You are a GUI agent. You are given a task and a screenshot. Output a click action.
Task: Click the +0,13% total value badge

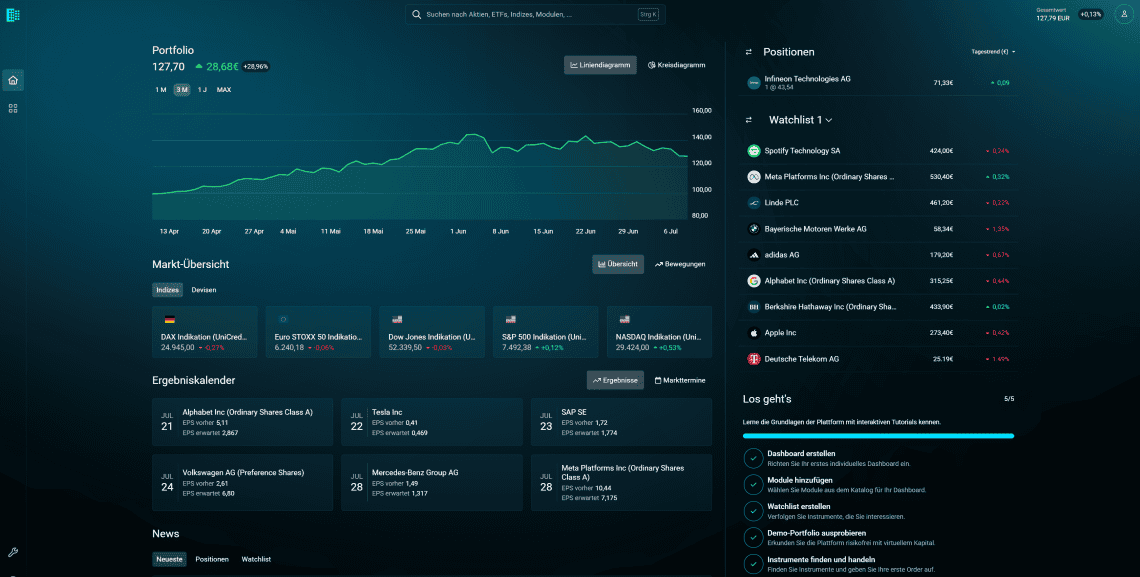[1091, 15]
